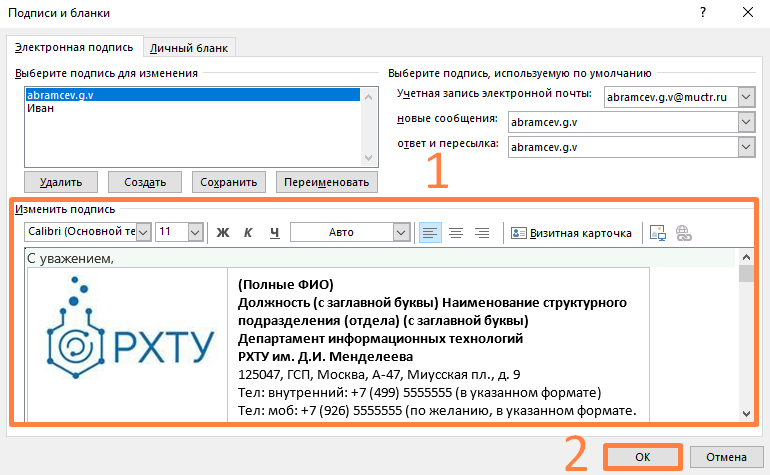Toggle italic formatting with the К button
The height and width of the screenshot is (475, 770).
248,232
